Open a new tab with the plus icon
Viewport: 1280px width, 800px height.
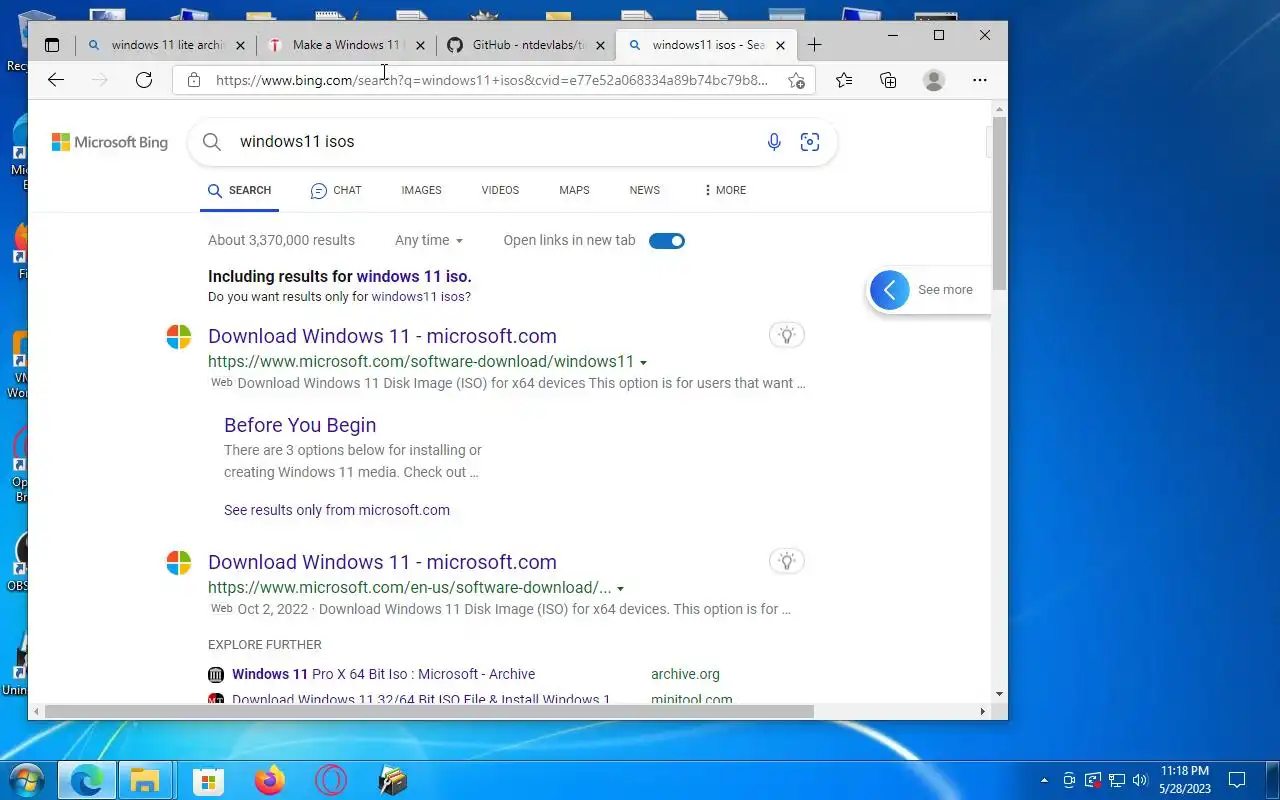[814, 45]
